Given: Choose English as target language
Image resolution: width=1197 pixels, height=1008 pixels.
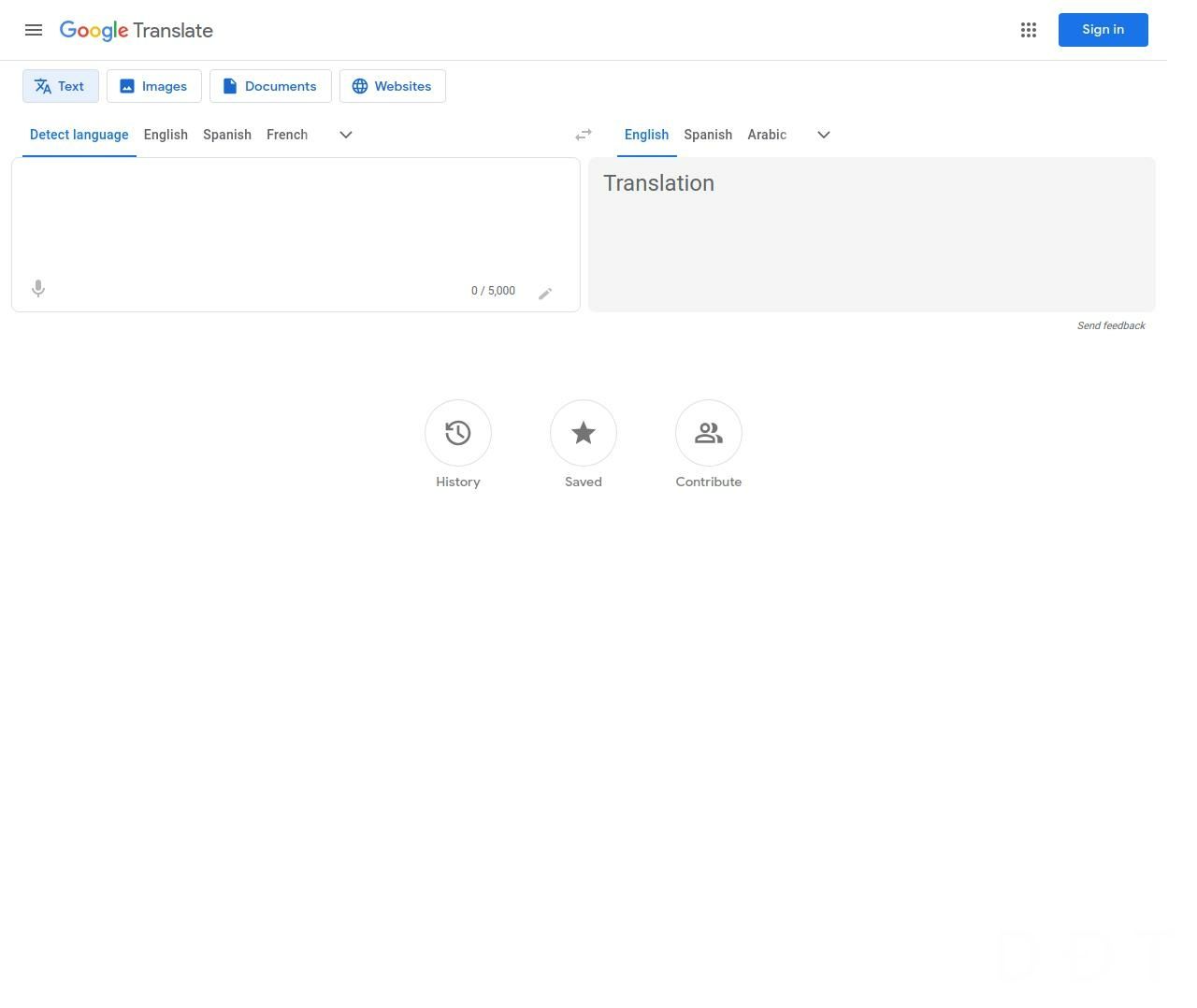Looking at the screenshot, I should pyautogui.click(x=647, y=135).
